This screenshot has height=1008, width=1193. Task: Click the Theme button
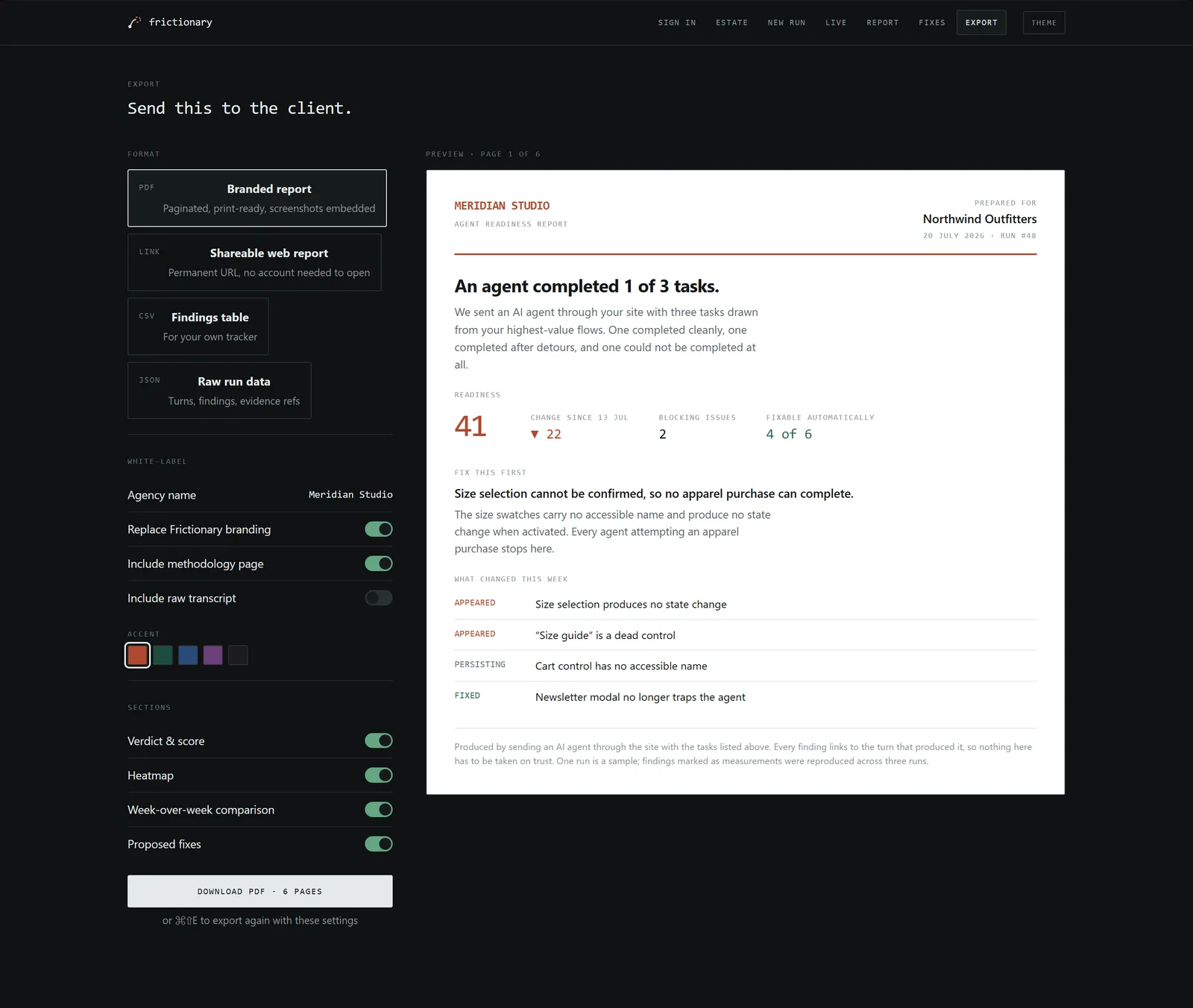[x=1044, y=23]
